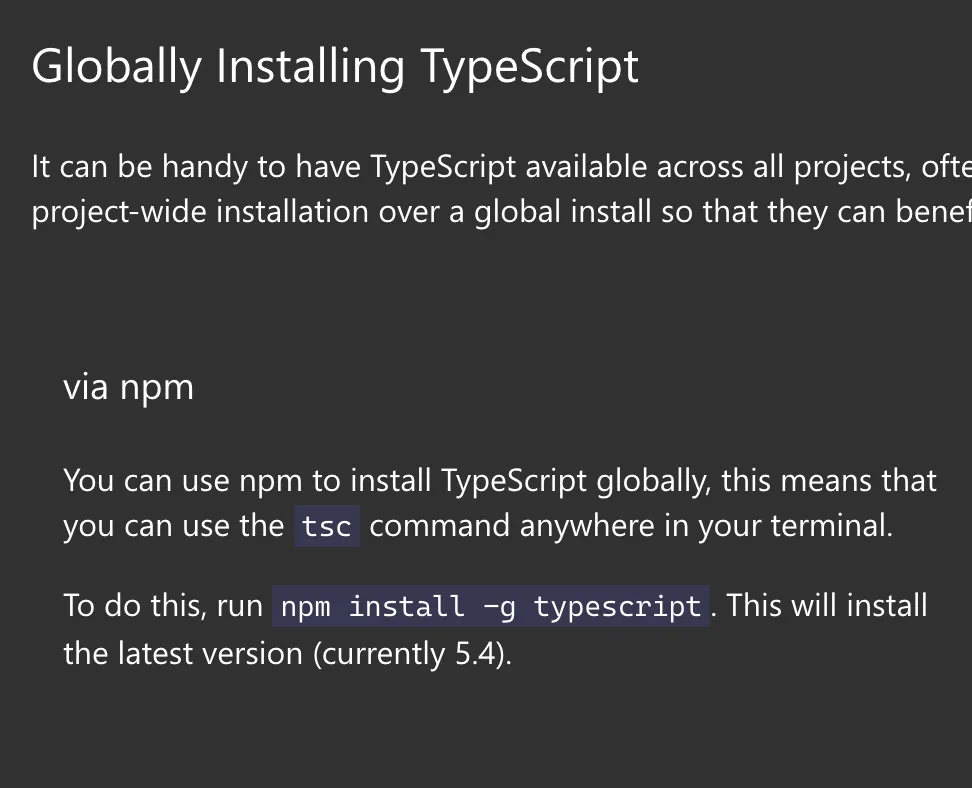This screenshot has width=972, height=788.
Task: Click the line 'You can use npm to install TypeScript globally'
Action: click(x=500, y=481)
